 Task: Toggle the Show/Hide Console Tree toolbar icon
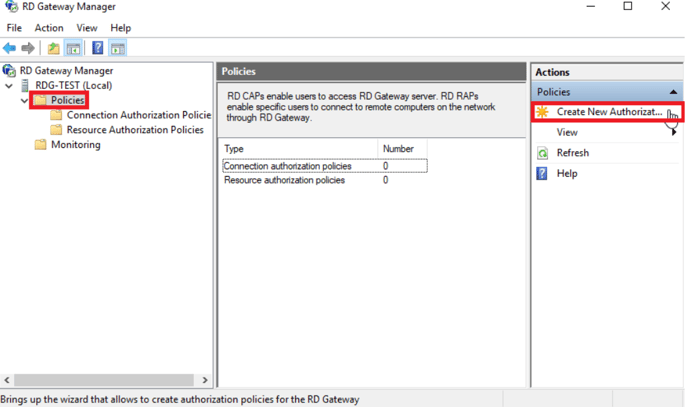(73, 48)
